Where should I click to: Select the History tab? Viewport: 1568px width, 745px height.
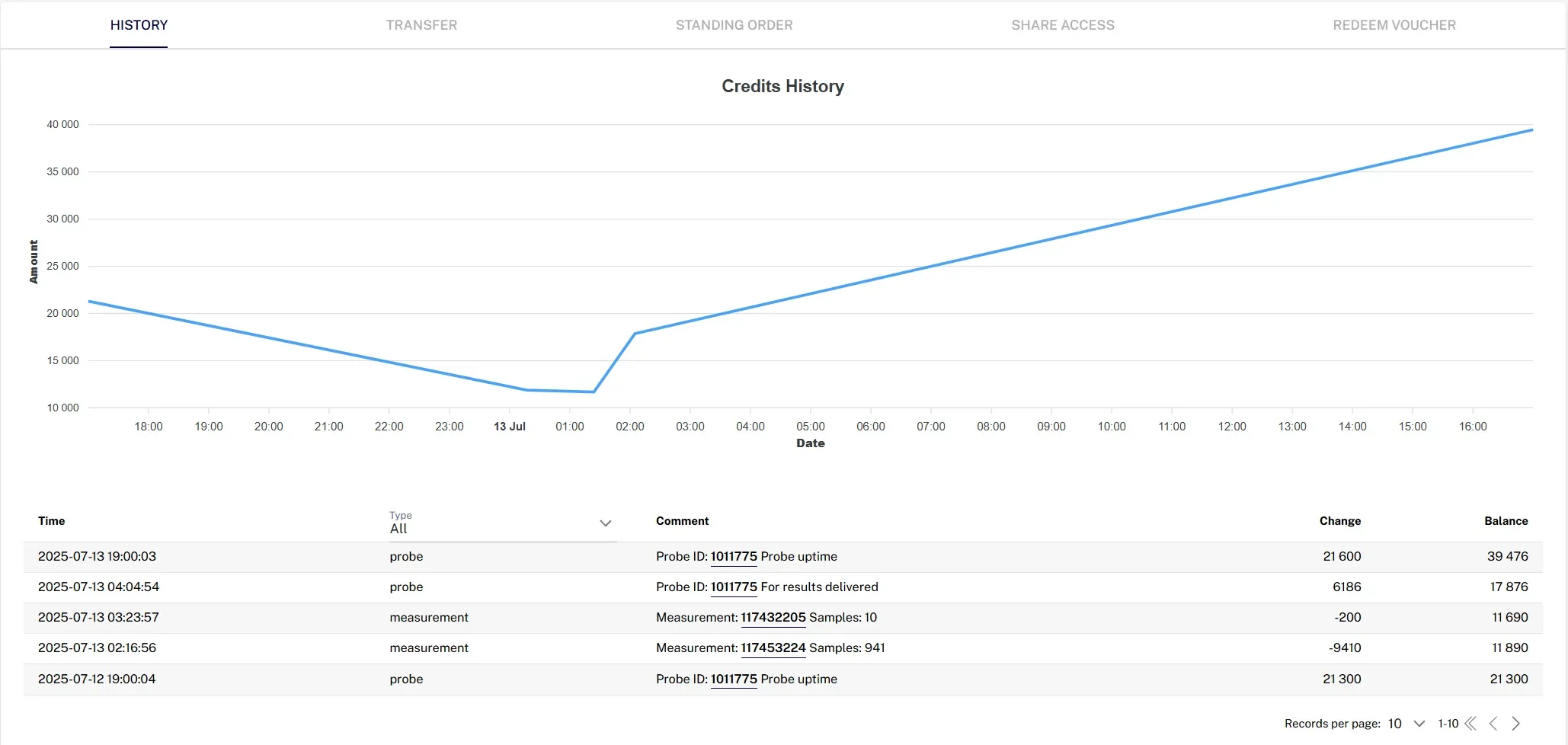(139, 25)
